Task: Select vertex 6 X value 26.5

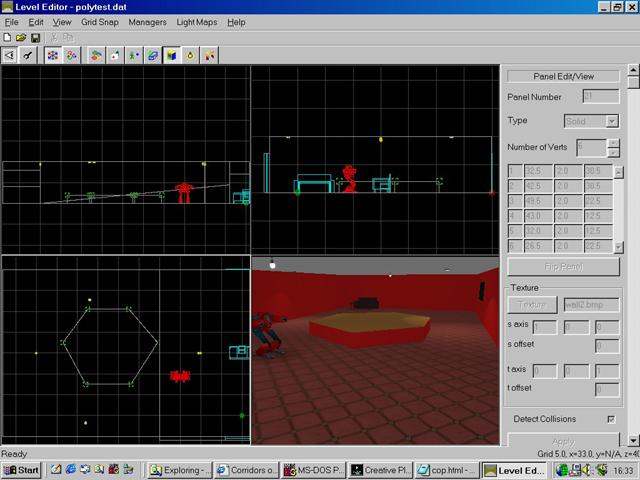Action: point(538,246)
